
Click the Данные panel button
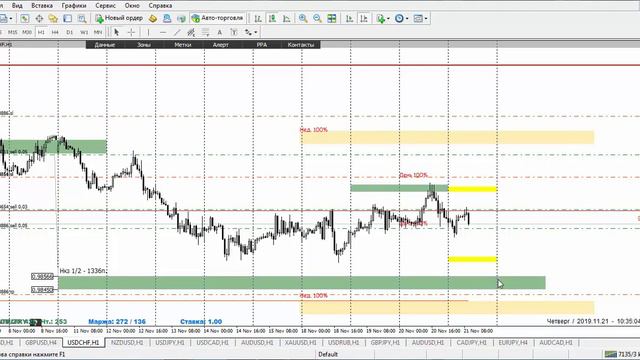(105, 44)
